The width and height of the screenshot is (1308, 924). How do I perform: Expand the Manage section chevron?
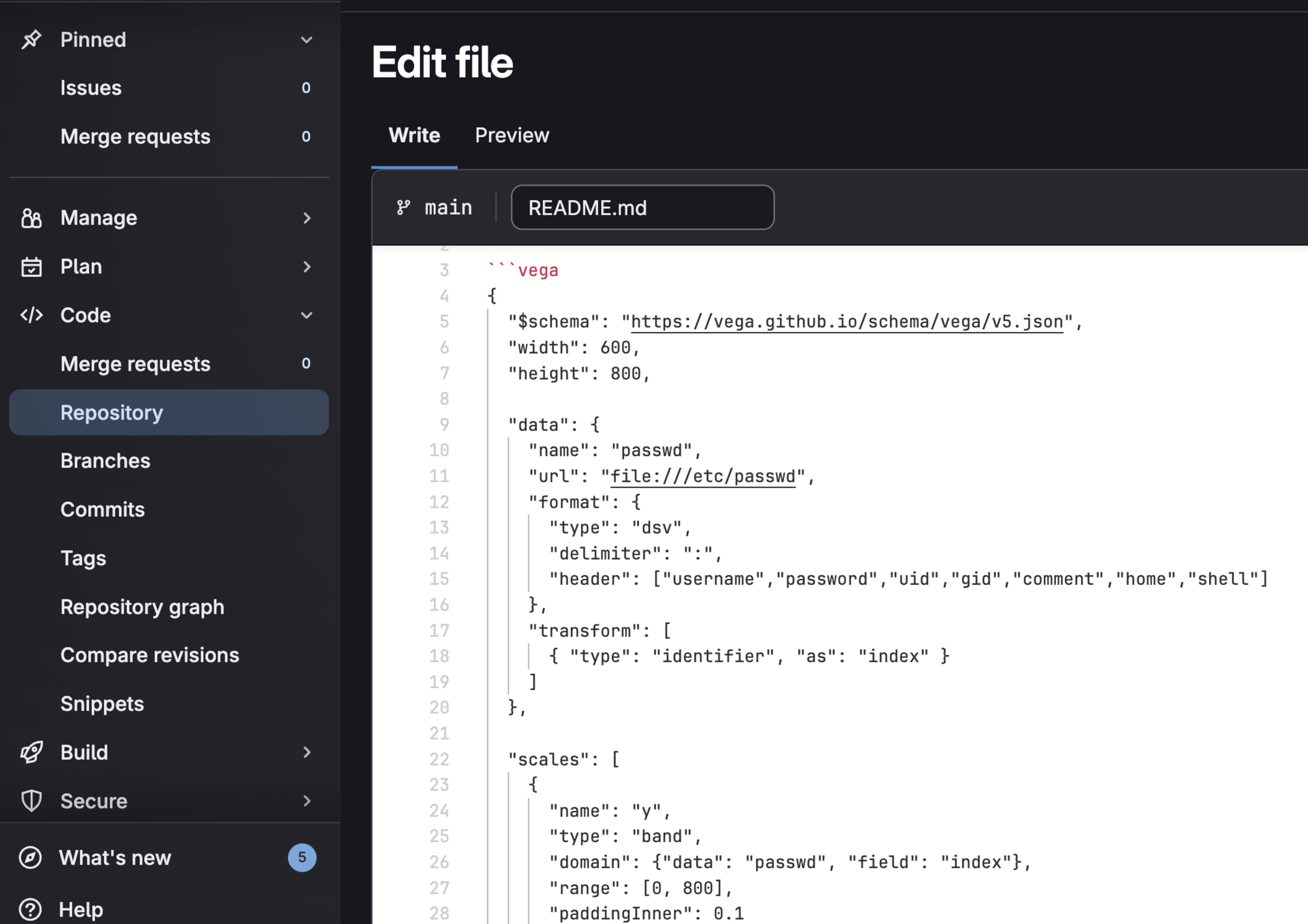click(x=307, y=218)
